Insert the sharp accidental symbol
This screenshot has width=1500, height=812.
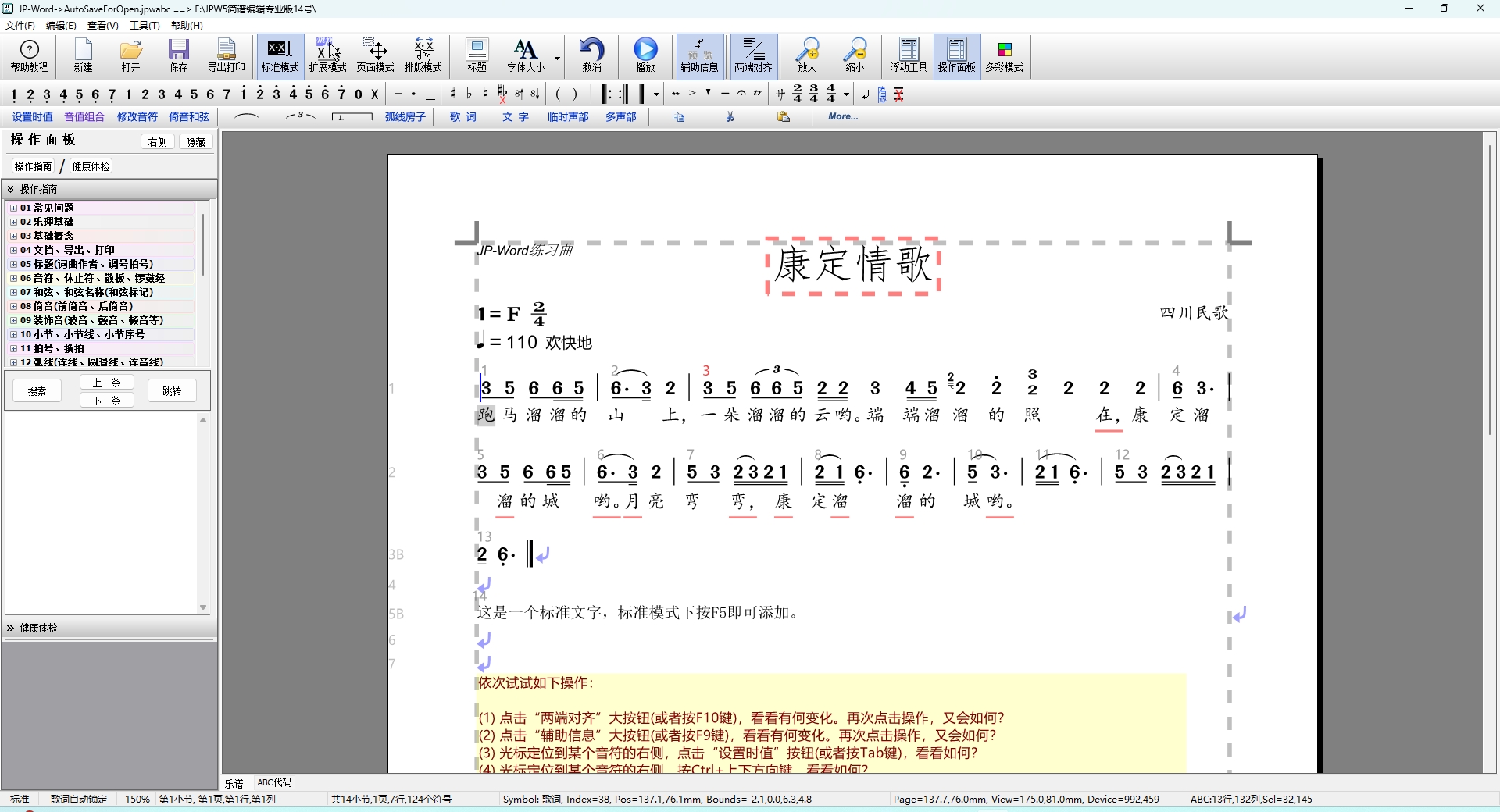pyautogui.click(x=453, y=94)
